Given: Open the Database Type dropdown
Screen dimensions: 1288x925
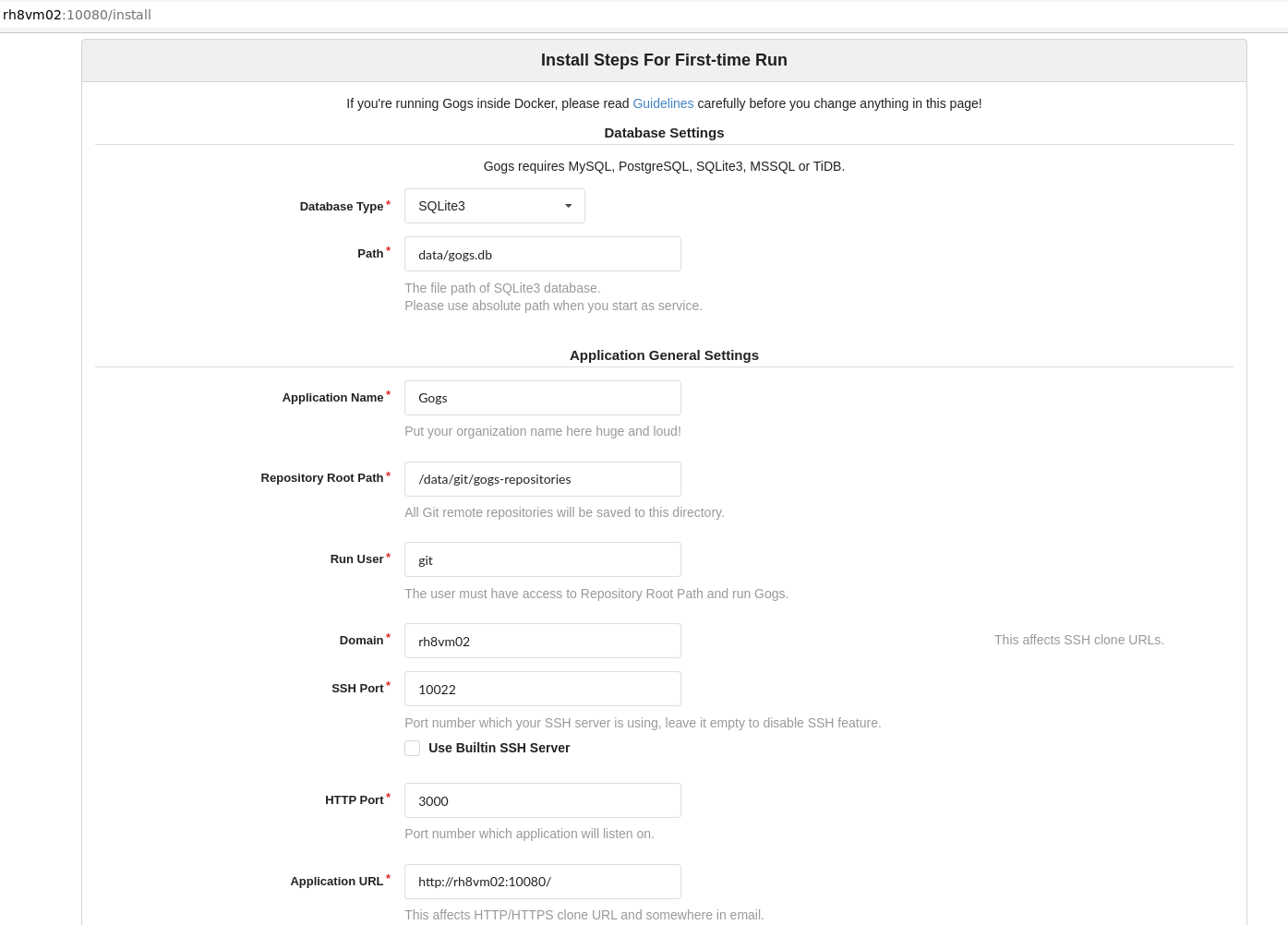Looking at the screenshot, I should pos(495,206).
